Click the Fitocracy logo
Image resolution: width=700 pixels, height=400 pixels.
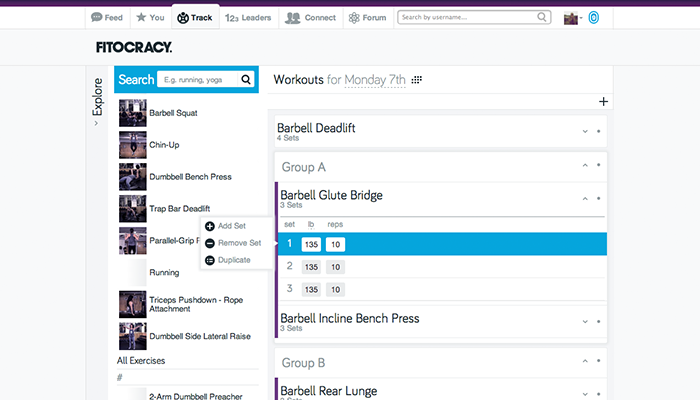pos(134,47)
